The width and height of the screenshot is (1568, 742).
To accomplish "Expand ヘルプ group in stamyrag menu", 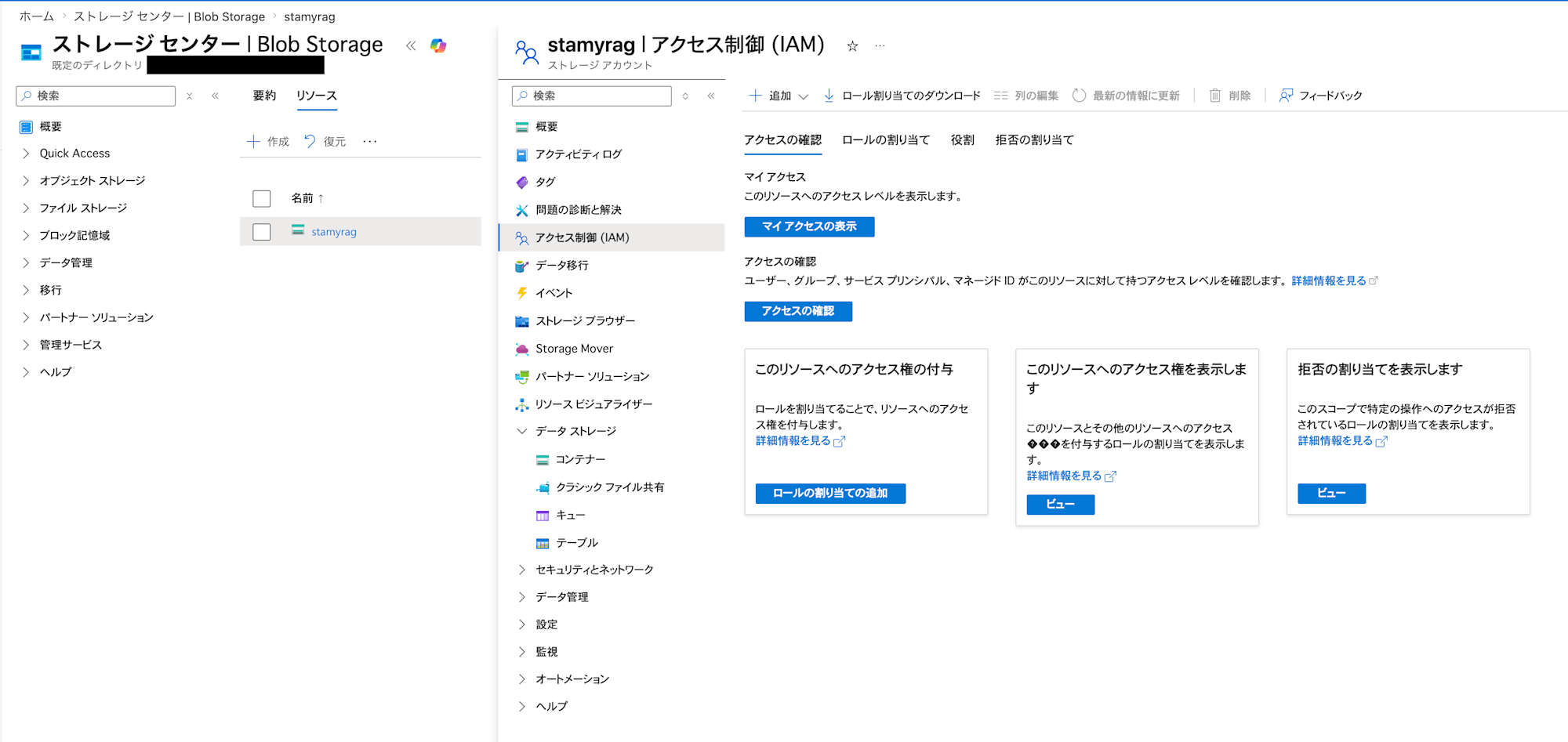I will tap(521, 707).
